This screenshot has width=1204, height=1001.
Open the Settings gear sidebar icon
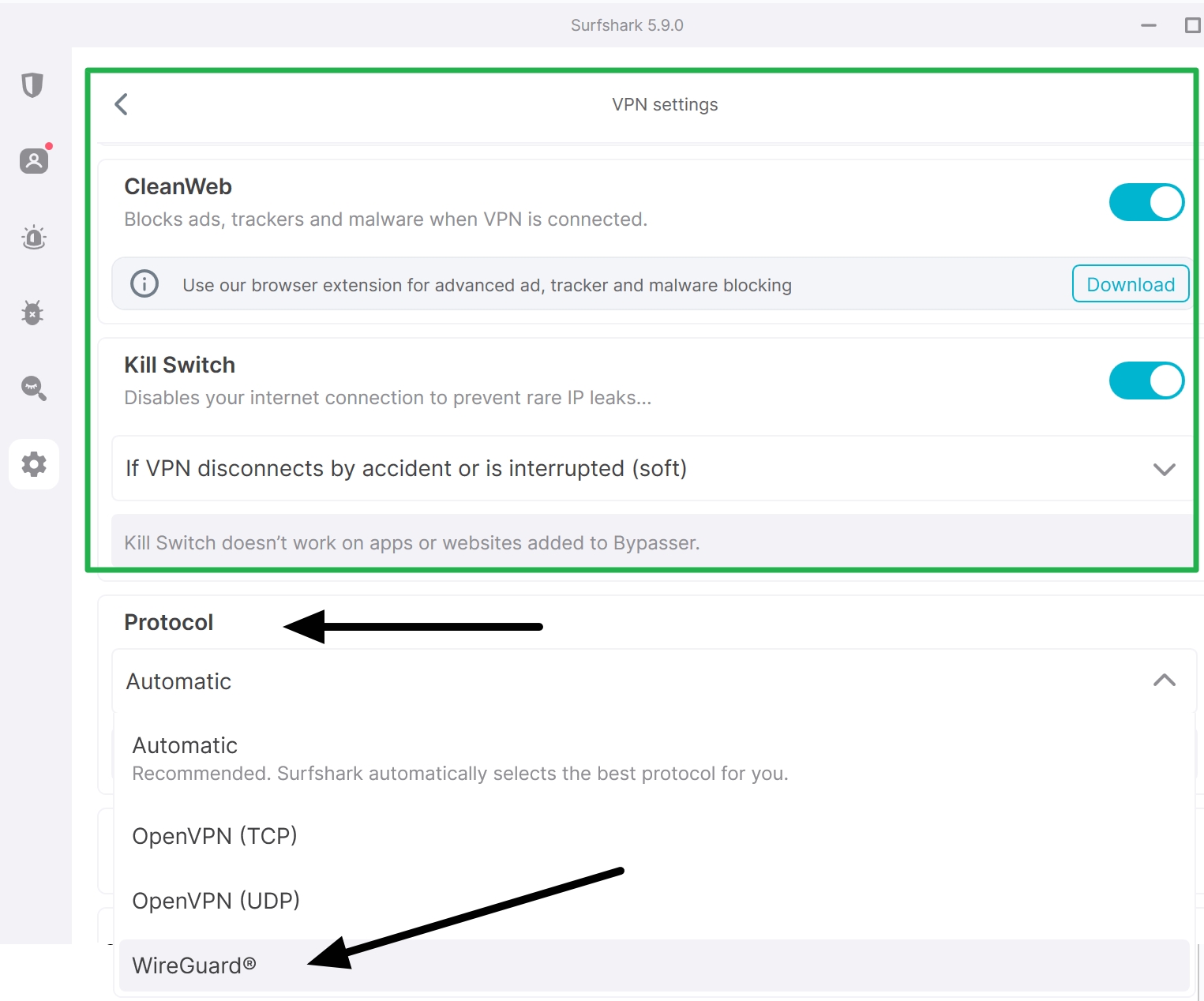pos(34,464)
